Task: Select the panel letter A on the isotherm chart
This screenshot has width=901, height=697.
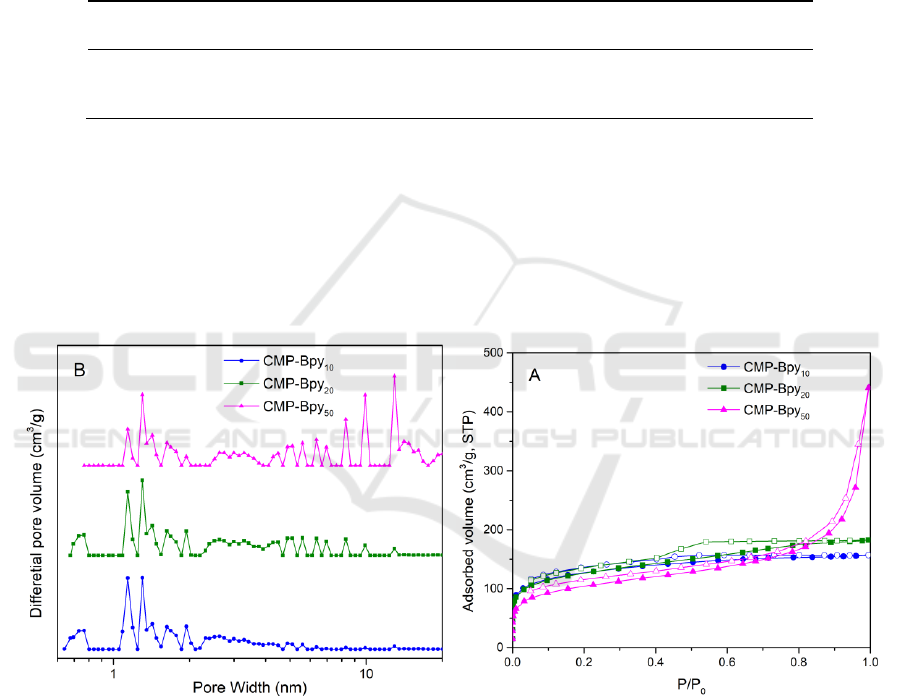Action: 534,379
